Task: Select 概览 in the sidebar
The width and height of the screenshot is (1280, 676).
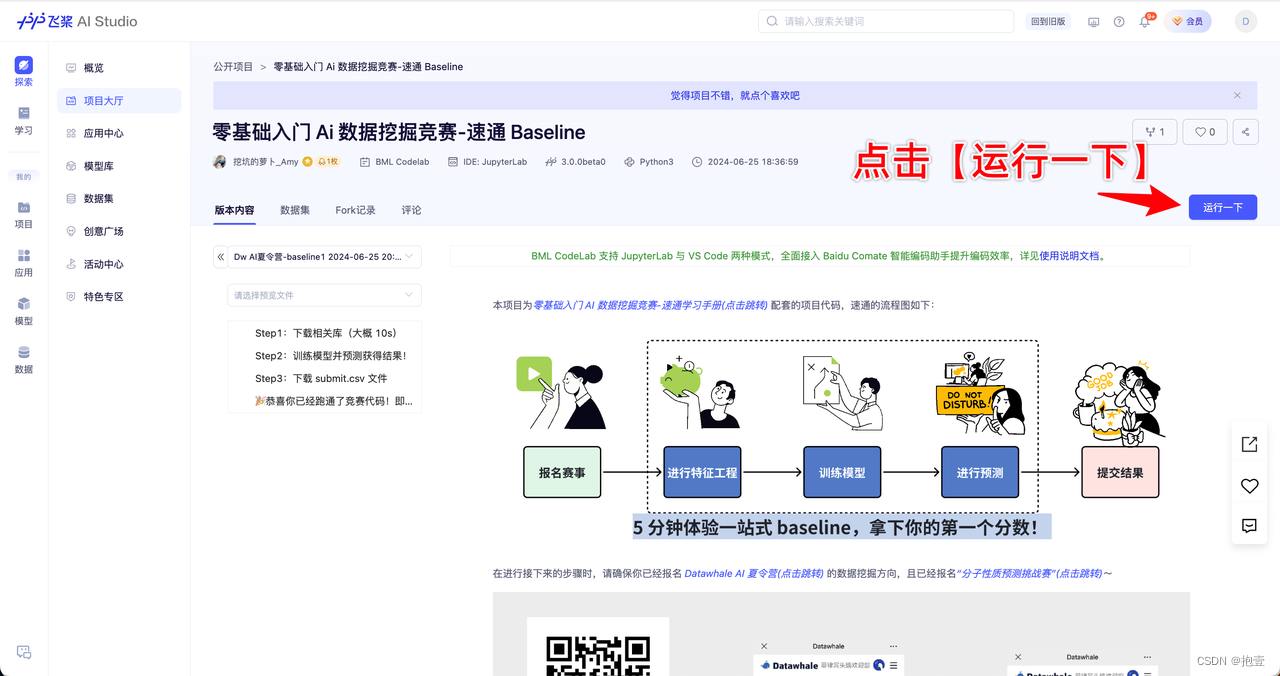Action: (119, 68)
